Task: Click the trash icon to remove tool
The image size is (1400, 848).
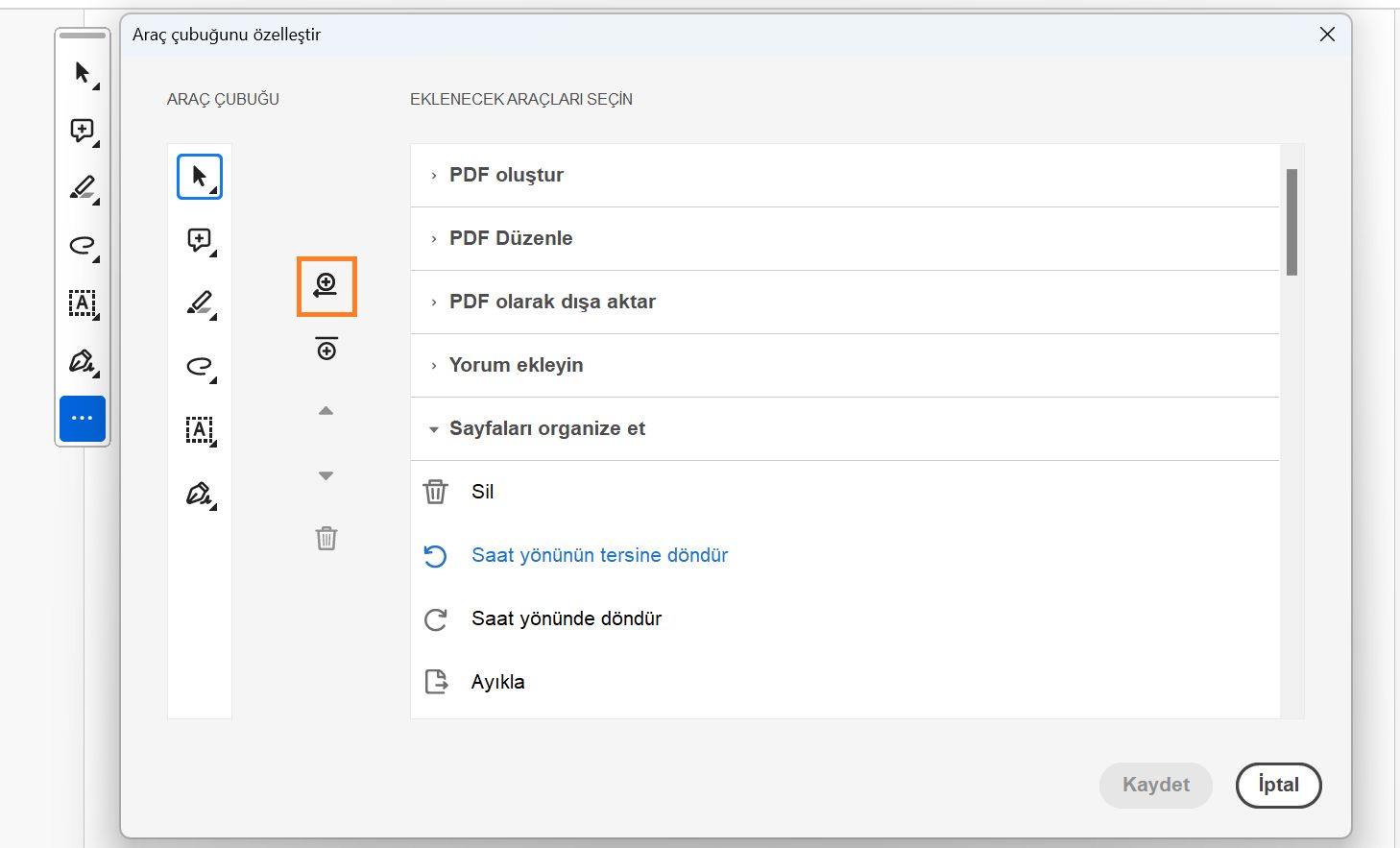Action: [x=326, y=538]
